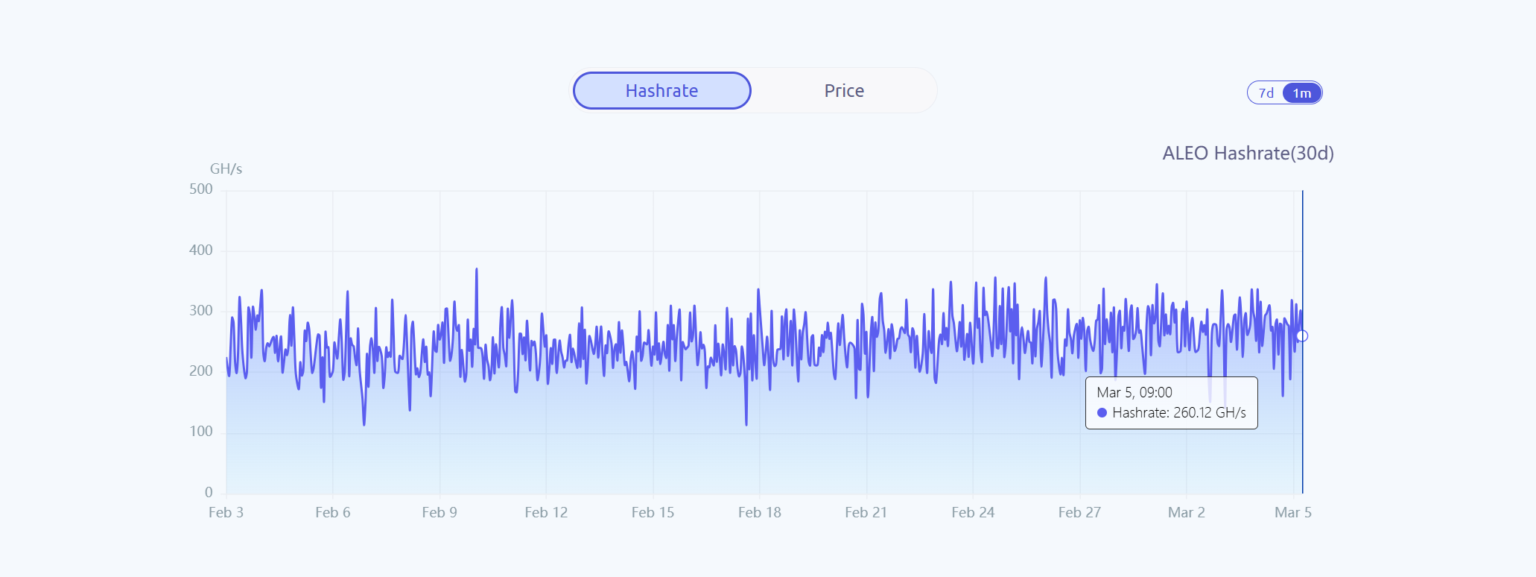Select the 1m time range
The width and height of the screenshot is (1536, 577).
point(1302,93)
